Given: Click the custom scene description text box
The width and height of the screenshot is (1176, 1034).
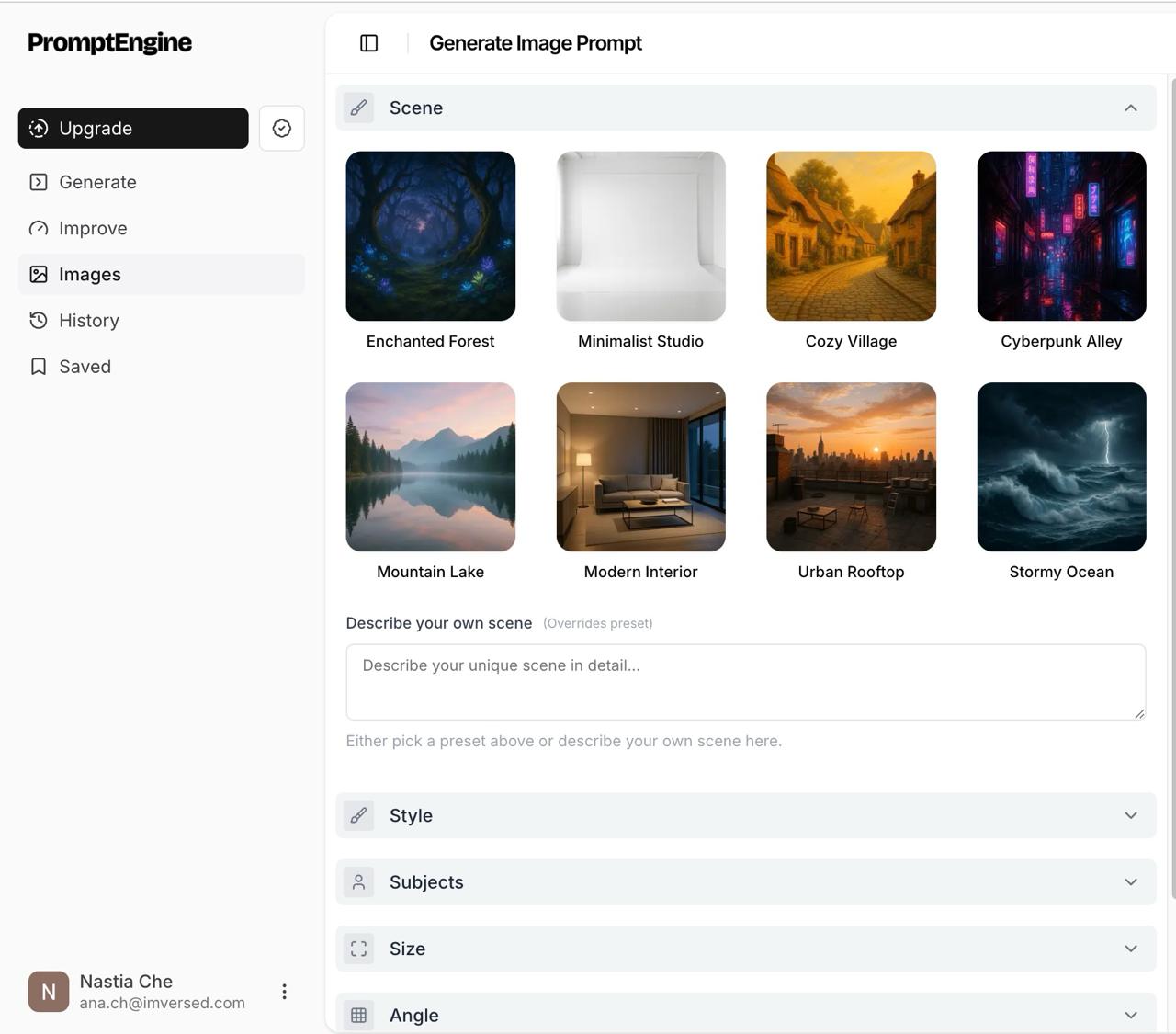Looking at the screenshot, I should click(x=745, y=682).
